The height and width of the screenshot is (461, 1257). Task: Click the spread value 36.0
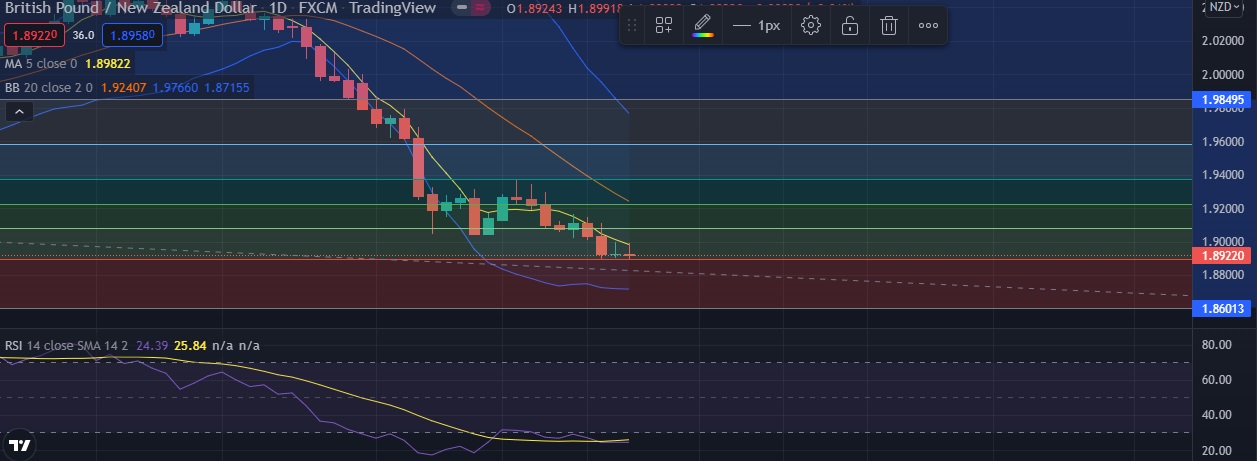point(84,35)
